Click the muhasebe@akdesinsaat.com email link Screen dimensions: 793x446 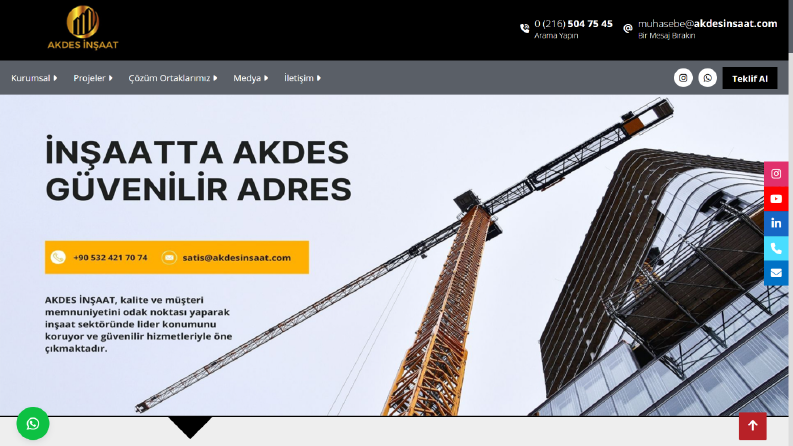click(x=708, y=24)
